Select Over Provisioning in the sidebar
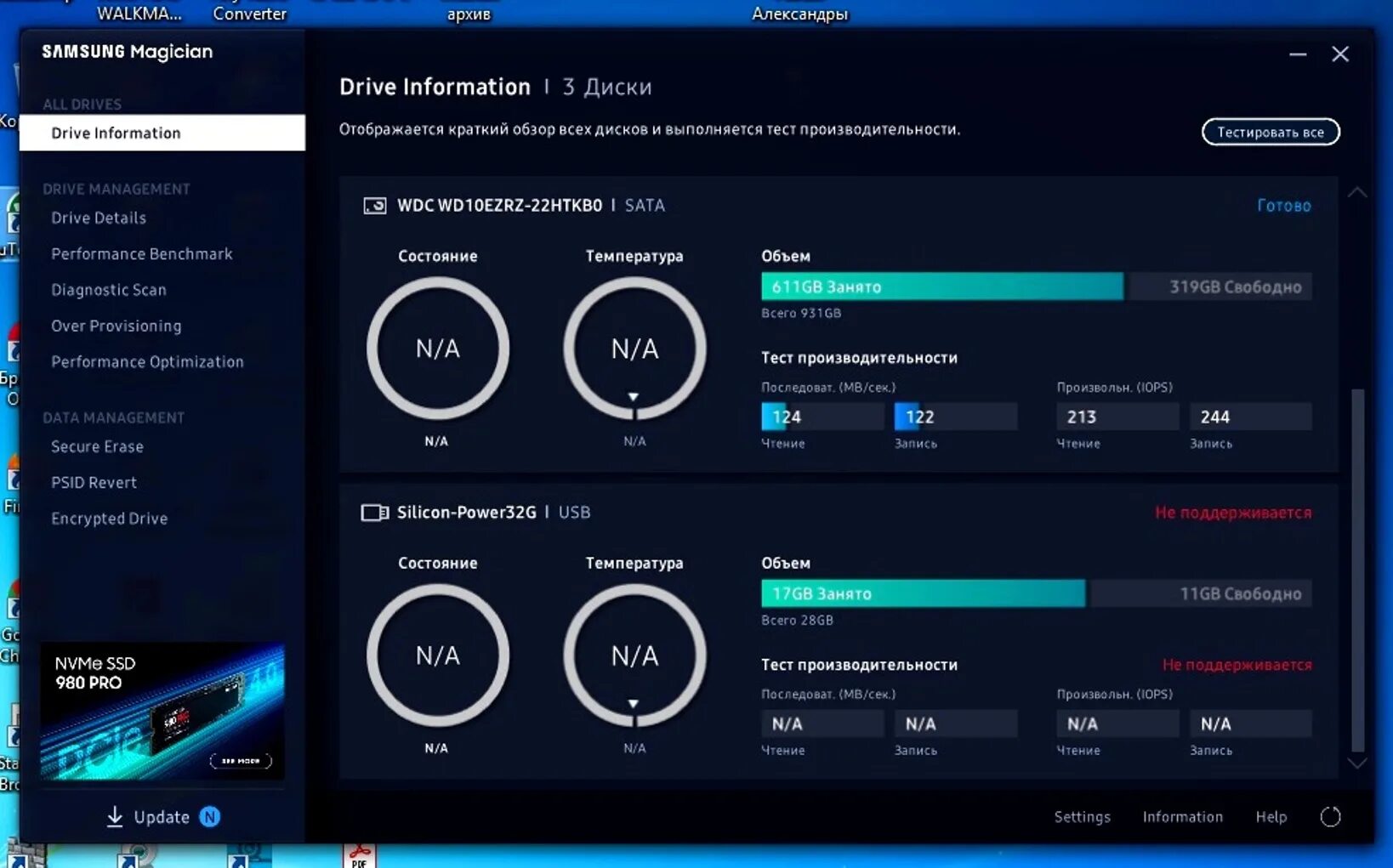 pos(117,326)
